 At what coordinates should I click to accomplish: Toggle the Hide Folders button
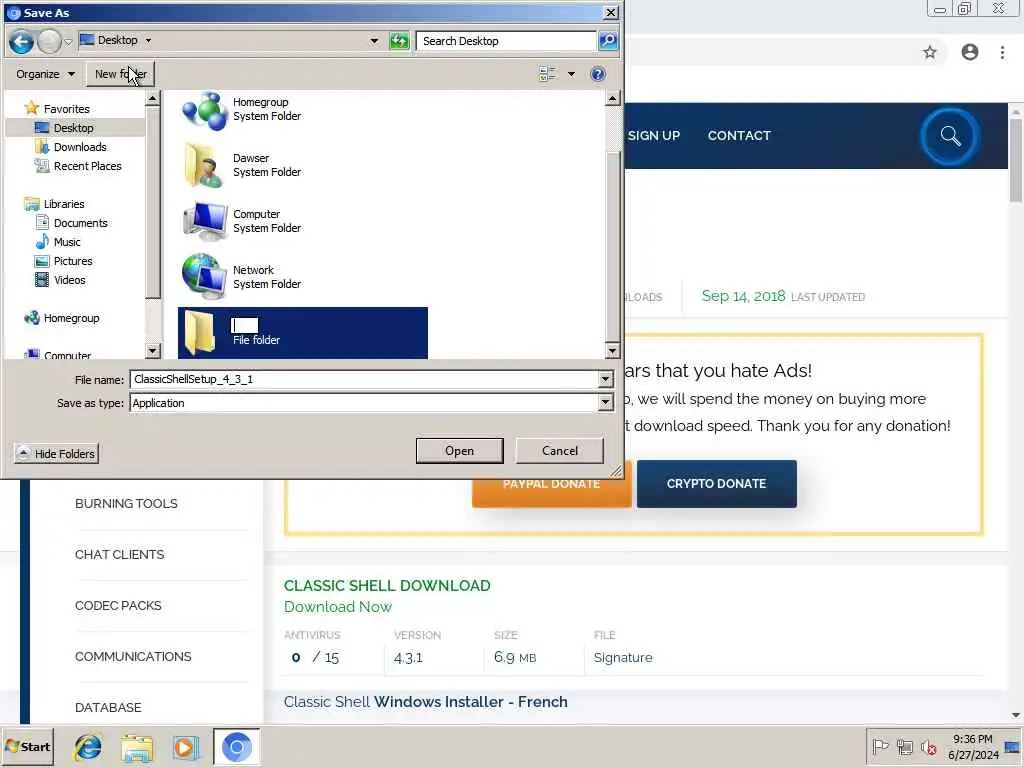(x=56, y=453)
